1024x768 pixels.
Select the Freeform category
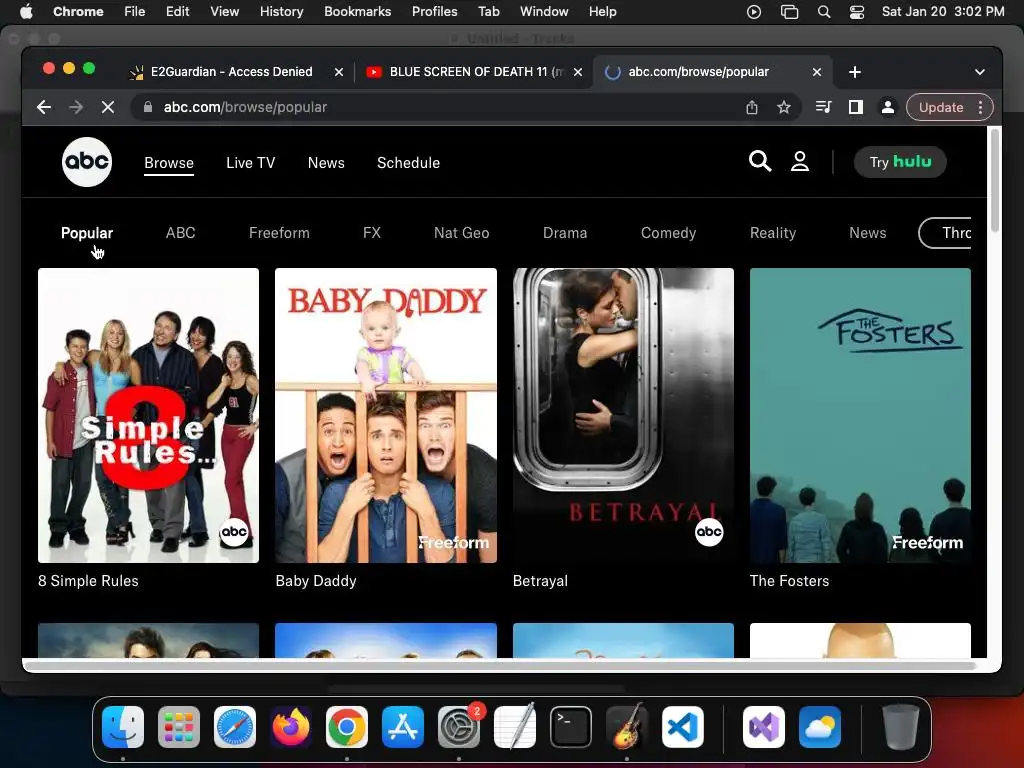click(280, 233)
